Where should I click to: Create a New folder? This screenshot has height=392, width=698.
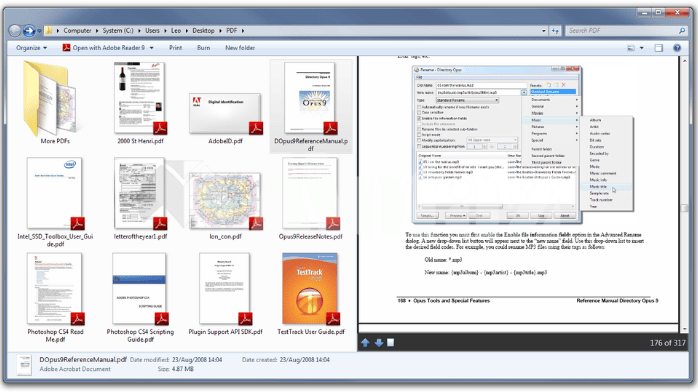point(240,48)
